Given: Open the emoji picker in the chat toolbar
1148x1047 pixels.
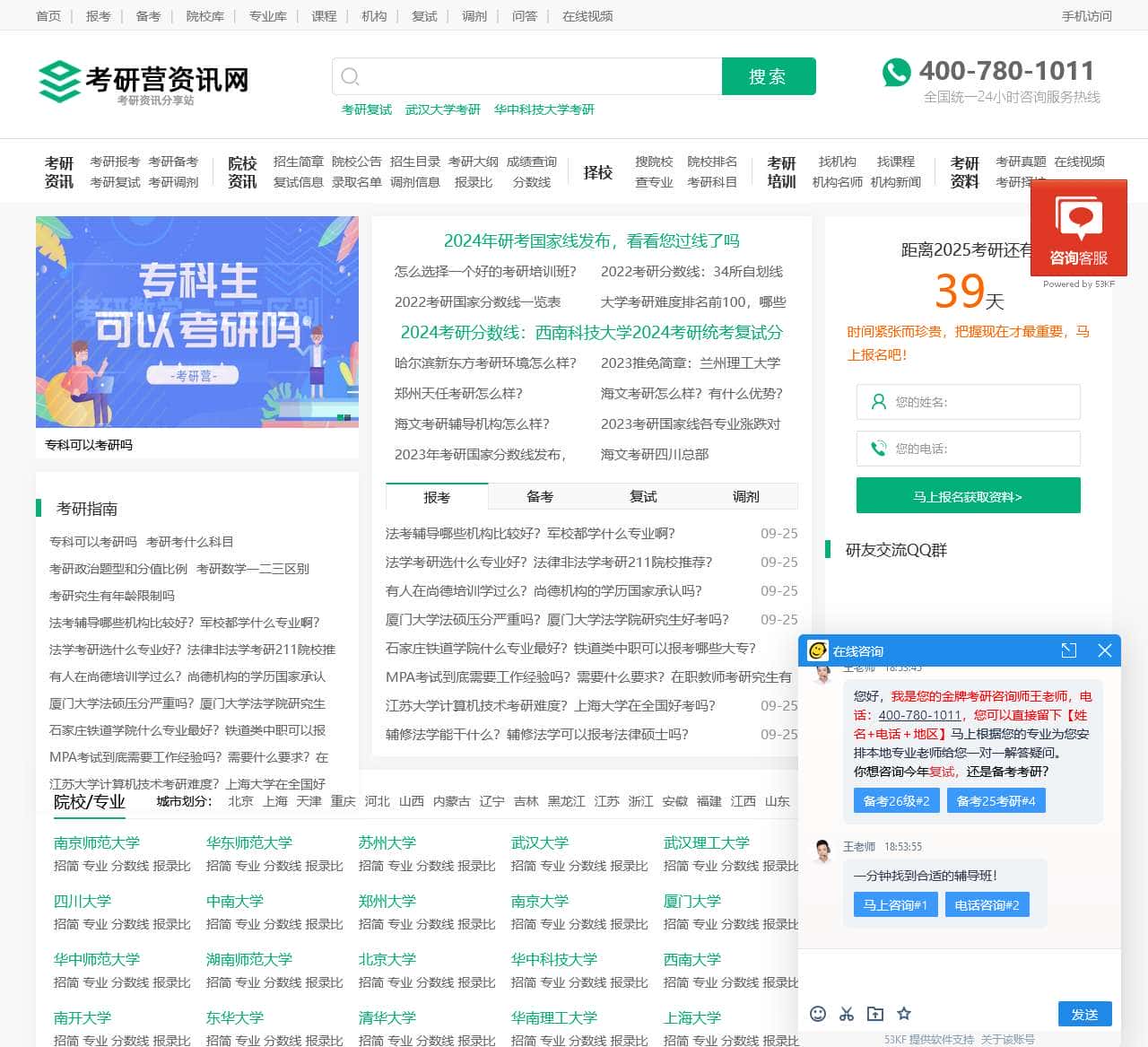Looking at the screenshot, I should click(818, 1014).
